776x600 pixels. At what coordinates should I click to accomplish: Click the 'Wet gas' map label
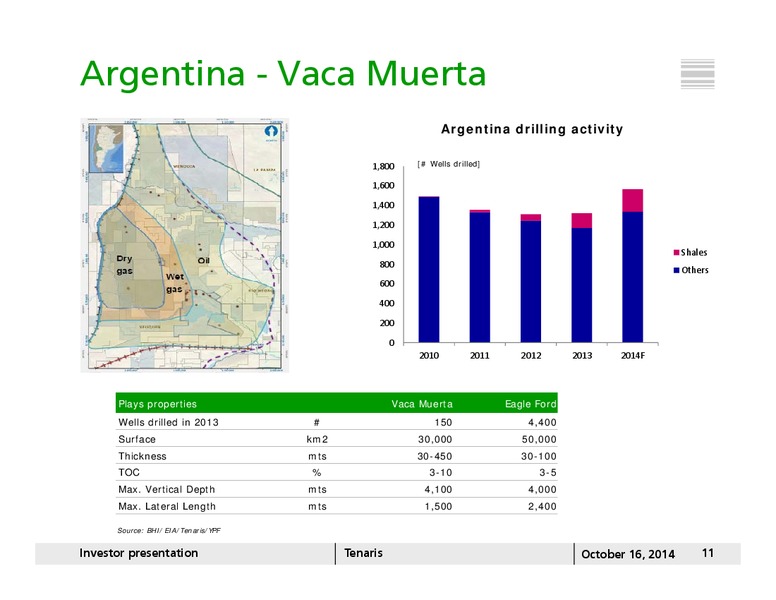click(175, 283)
